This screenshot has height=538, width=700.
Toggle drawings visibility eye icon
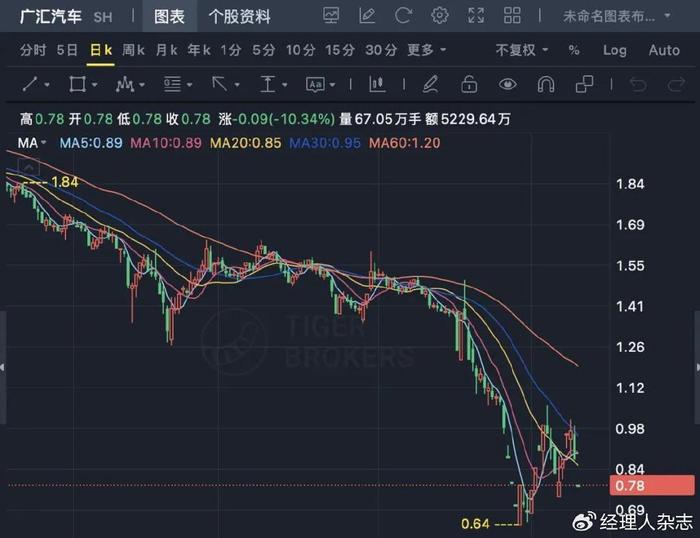[x=508, y=84]
